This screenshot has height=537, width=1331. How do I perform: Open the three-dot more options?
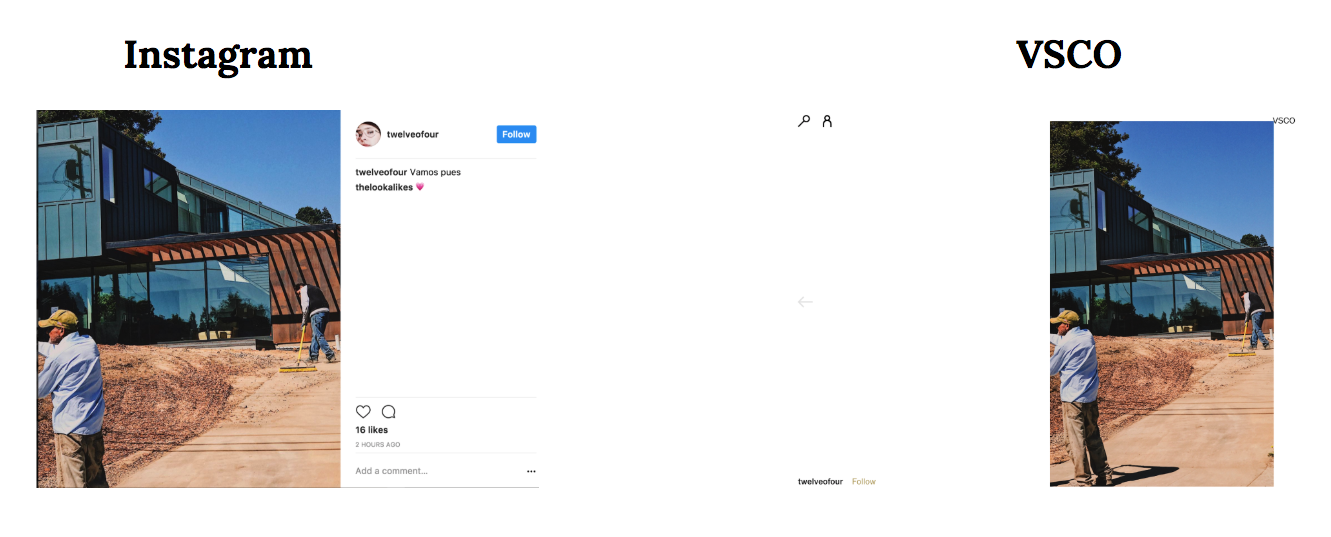[x=531, y=471]
